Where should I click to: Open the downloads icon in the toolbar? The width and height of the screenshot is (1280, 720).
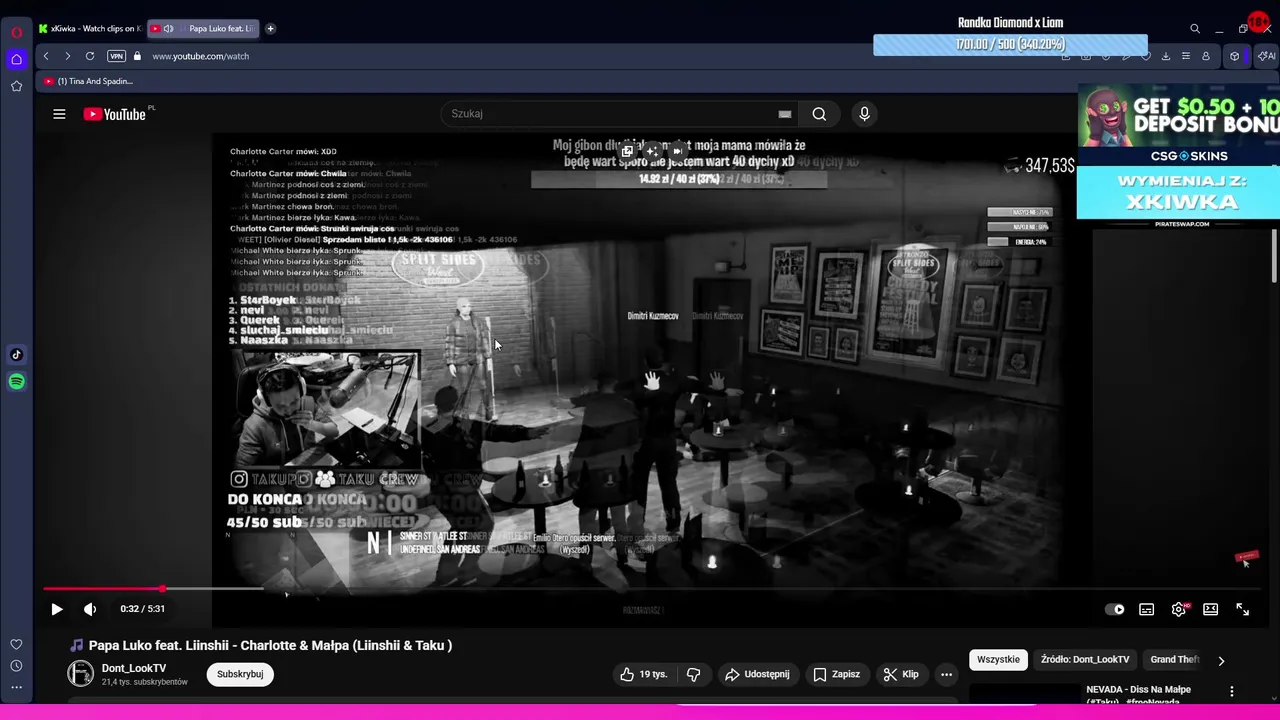(1166, 56)
